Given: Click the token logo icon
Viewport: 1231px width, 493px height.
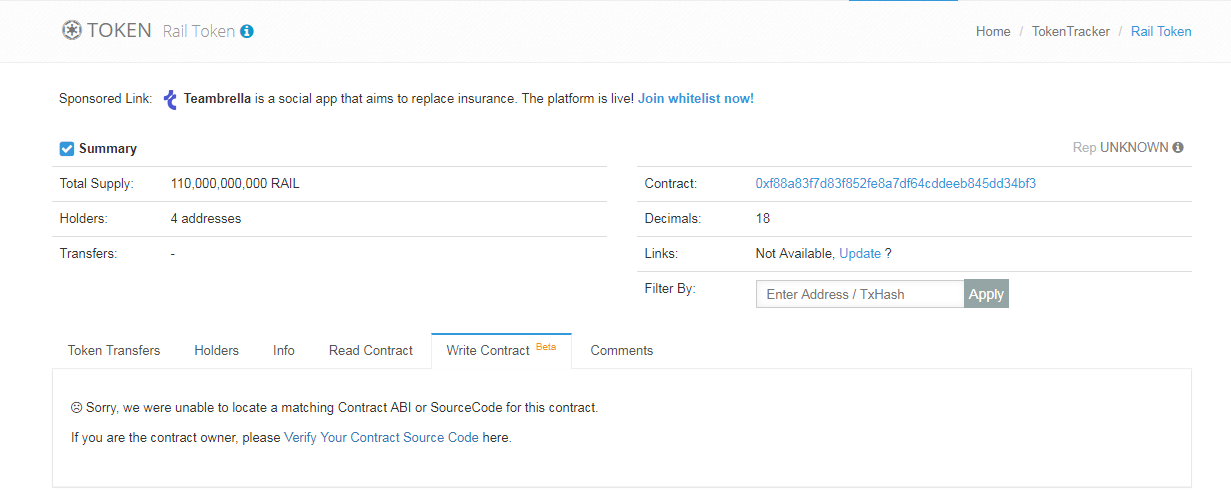Looking at the screenshot, I should click(x=71, y=30).
